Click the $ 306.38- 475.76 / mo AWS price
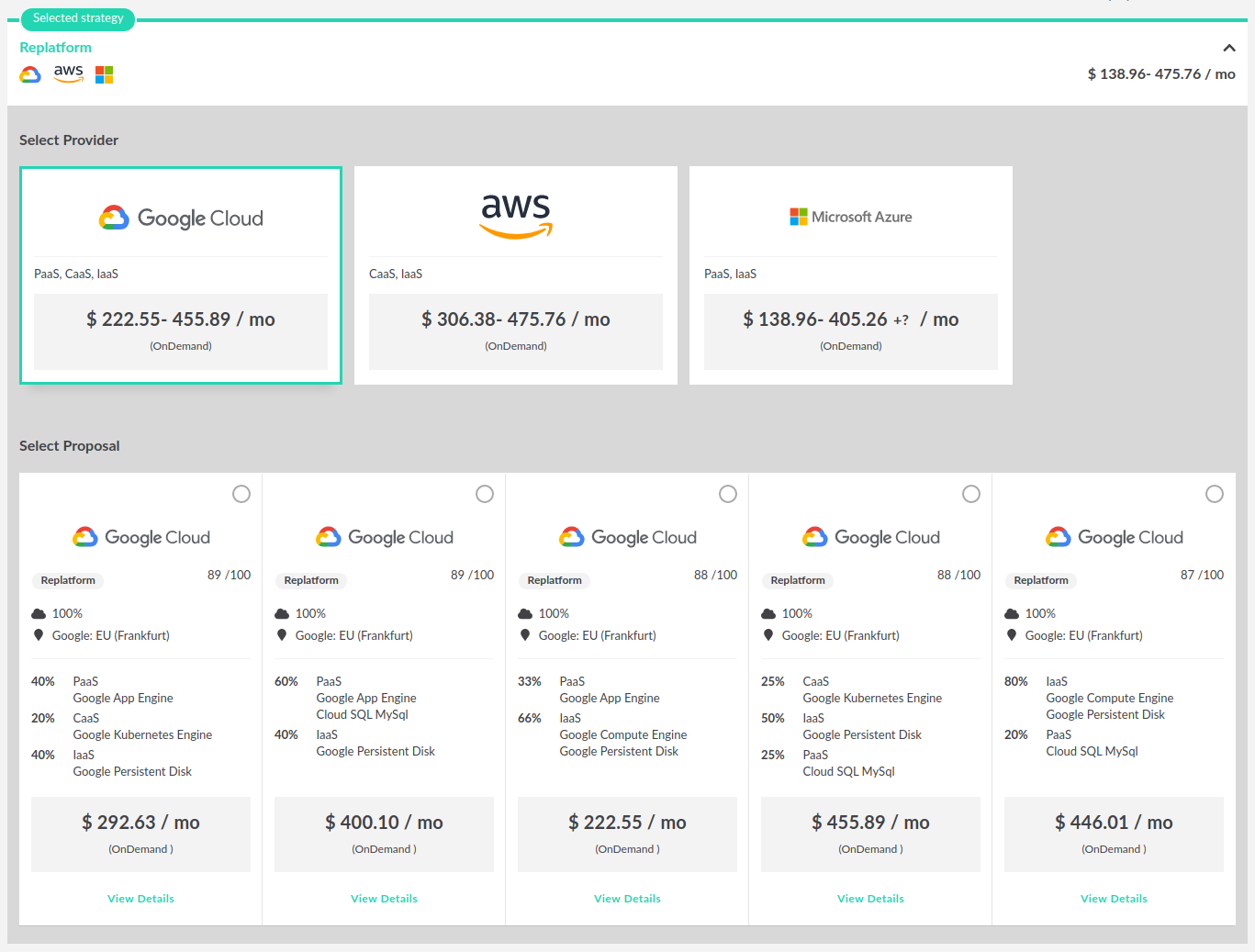Image resolution: width=1255 pixels, height=952 pixels. 516,319
